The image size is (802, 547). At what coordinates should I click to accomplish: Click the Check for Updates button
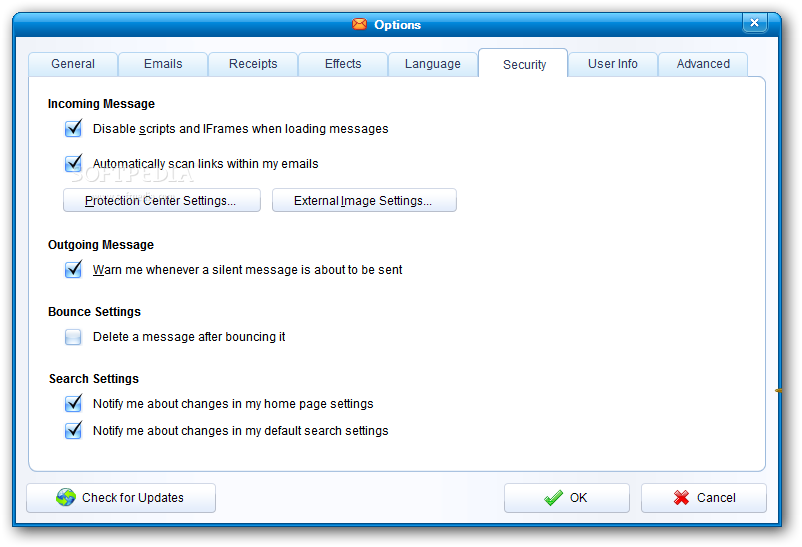(x=121, y=498)
